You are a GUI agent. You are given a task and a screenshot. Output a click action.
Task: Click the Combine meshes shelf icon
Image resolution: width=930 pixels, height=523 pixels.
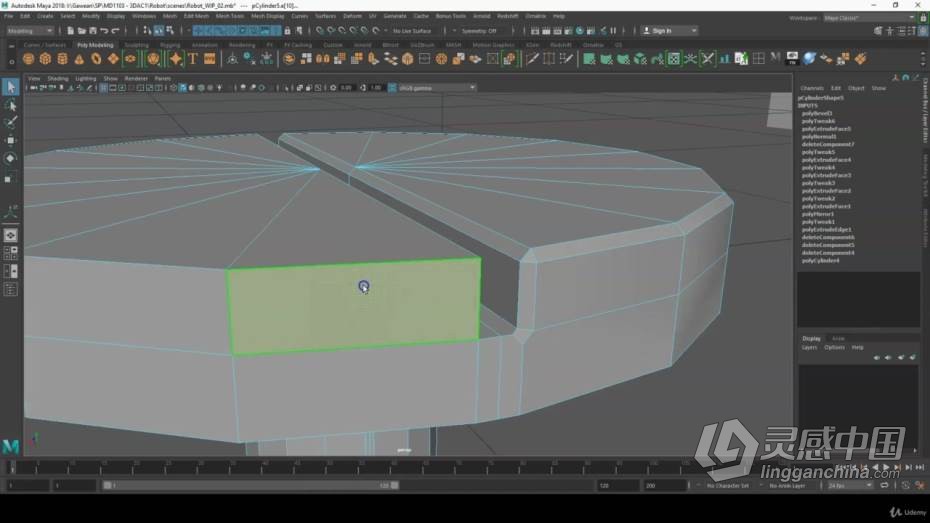289,59
